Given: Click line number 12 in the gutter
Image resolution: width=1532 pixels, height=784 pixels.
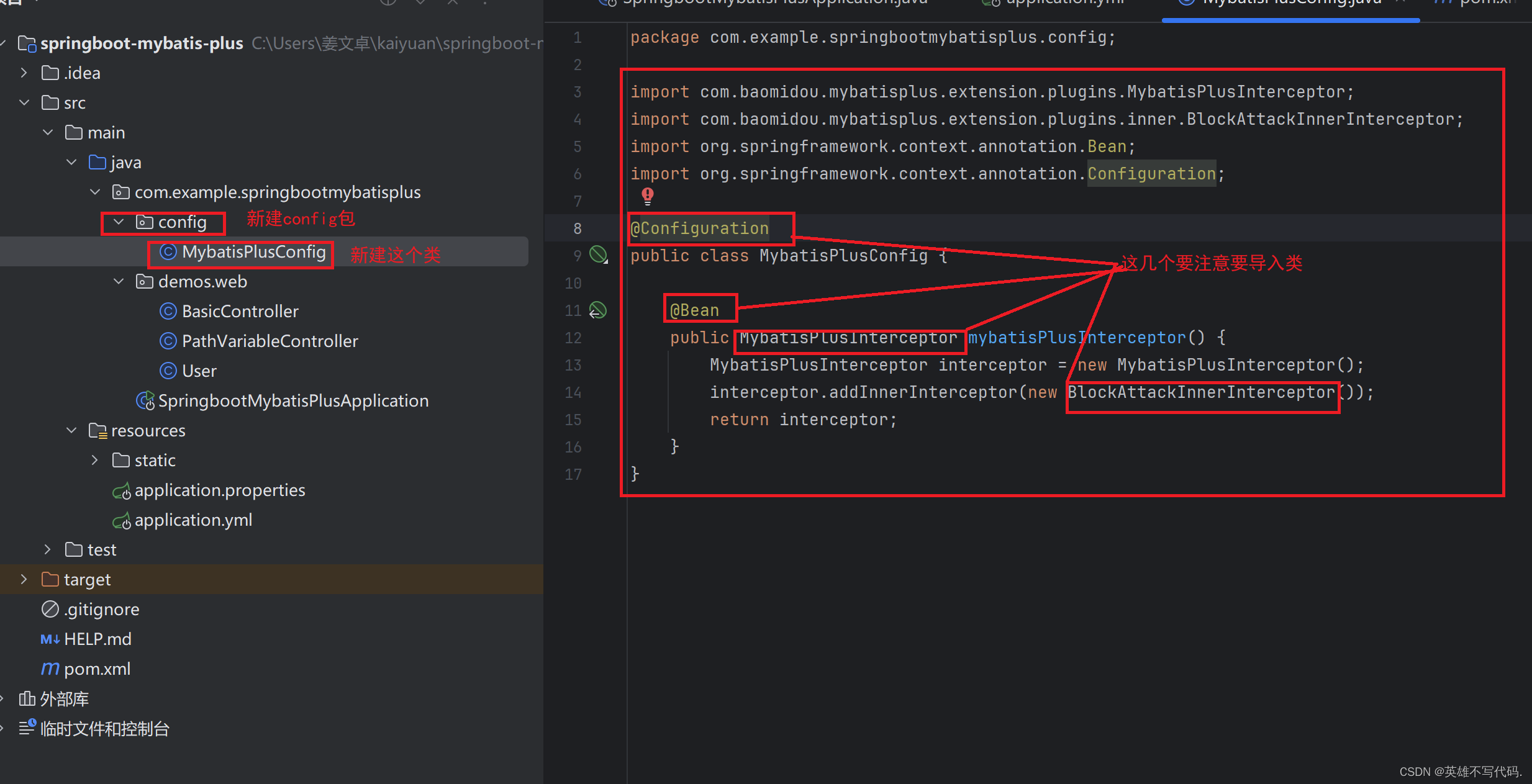Looking at the screenshot, I should (x=573, y=337).
